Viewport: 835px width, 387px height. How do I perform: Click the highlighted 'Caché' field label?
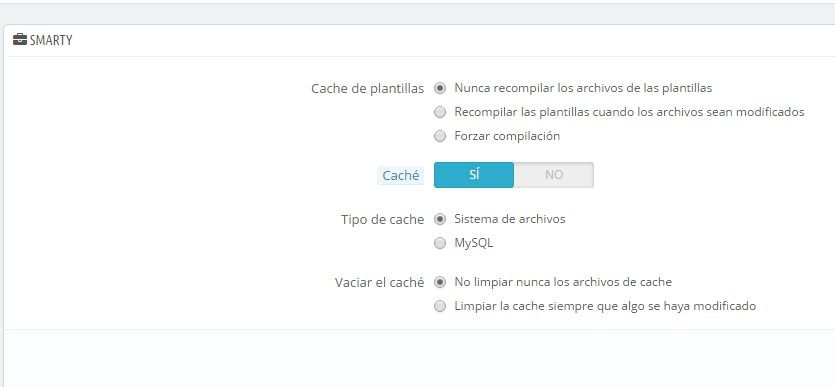tap(400, 176)
